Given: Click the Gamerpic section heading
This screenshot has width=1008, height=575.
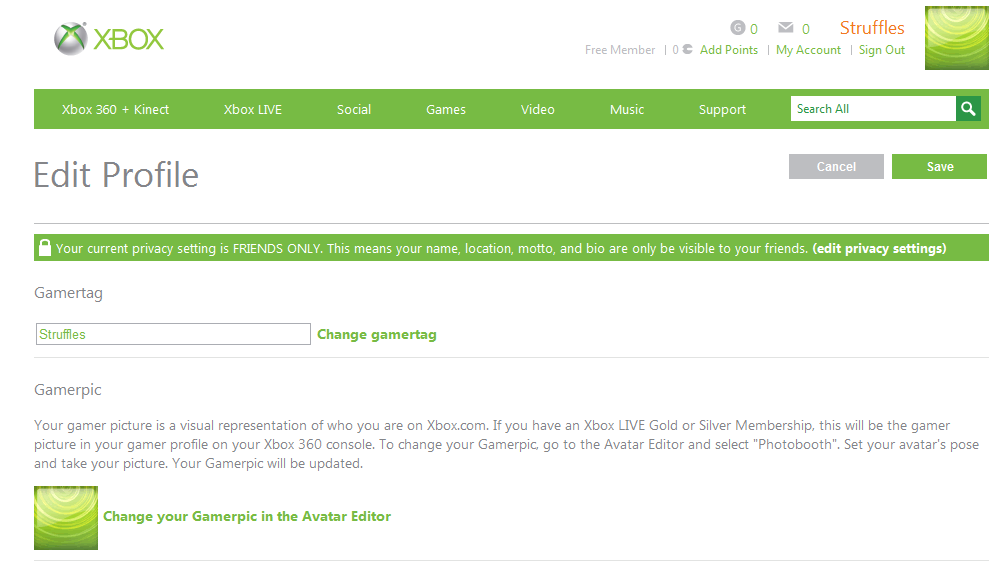Looking at the screenshot, I should pos(68,390).
